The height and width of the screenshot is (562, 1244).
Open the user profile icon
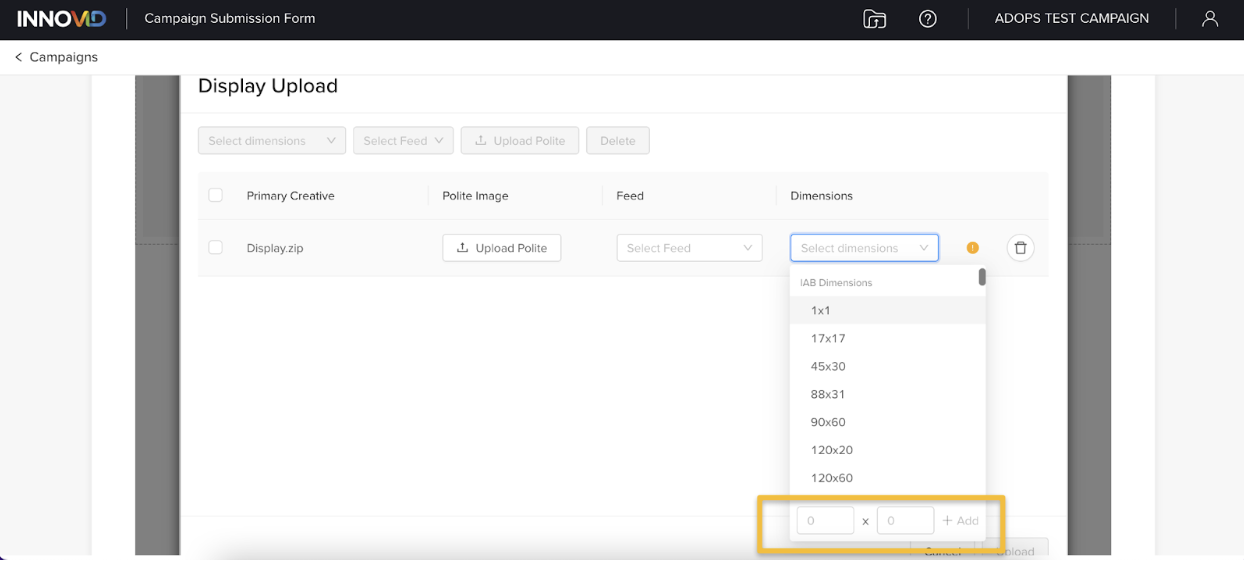coord(1210,19)
